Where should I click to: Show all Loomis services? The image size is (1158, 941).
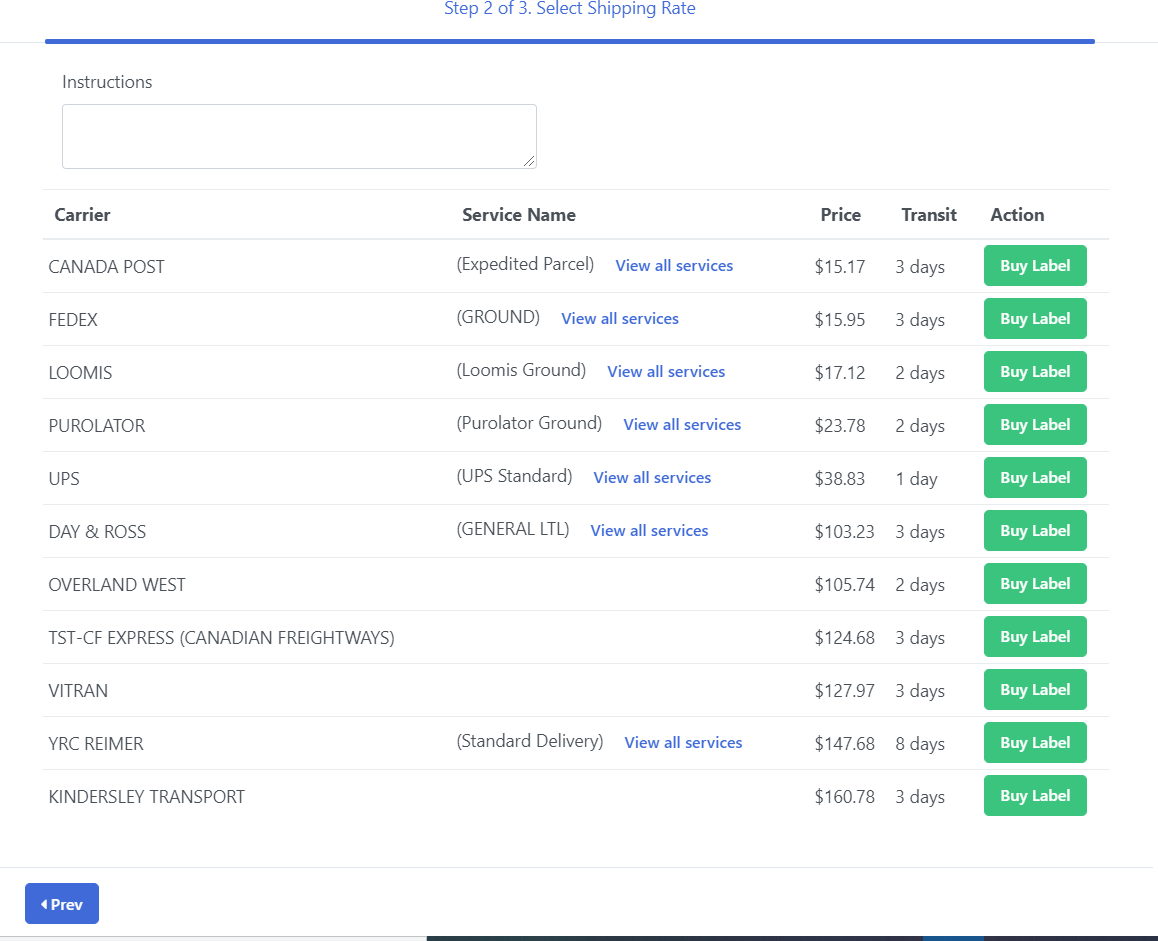tap(666, 372)
